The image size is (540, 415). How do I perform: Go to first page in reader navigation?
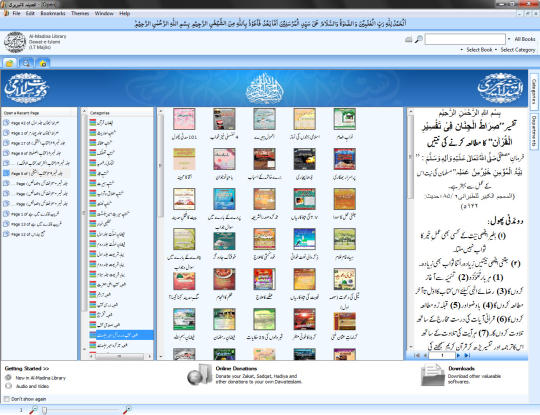pyautogui.click(x=416, y=355)
